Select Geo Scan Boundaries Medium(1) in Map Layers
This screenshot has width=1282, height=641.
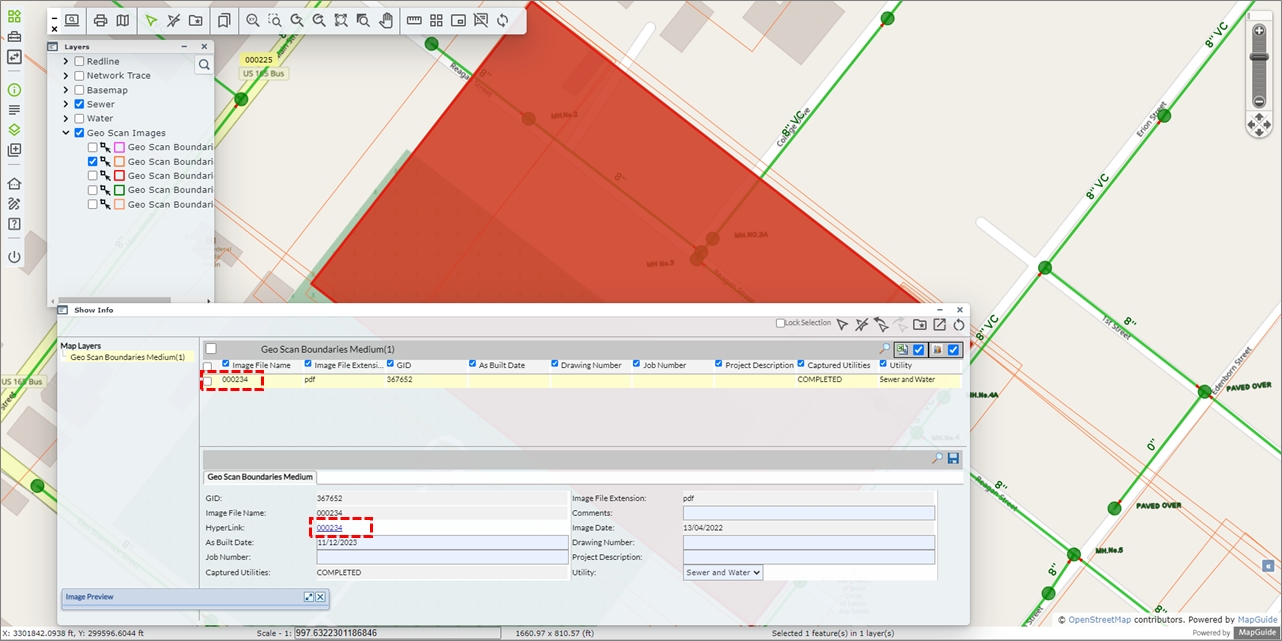pyautogui.click(x=127, y=357)
